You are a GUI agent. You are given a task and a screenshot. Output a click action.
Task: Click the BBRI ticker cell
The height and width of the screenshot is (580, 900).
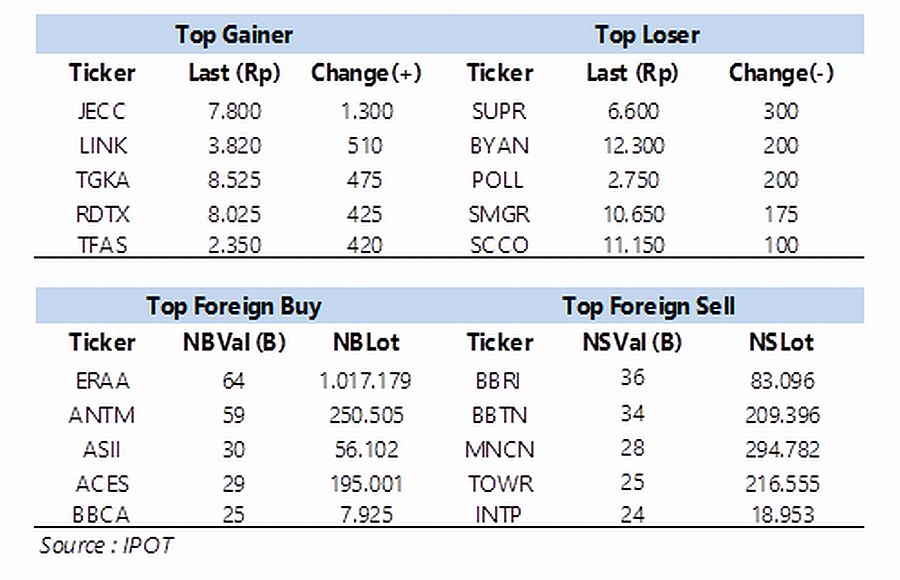498,381
